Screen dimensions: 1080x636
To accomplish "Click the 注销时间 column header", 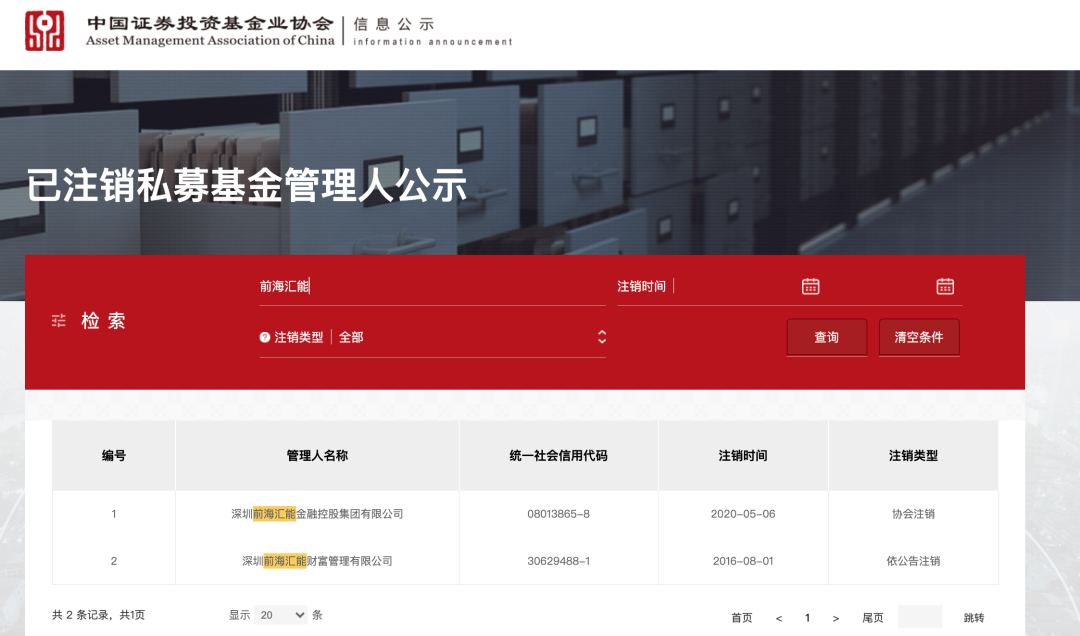I will [x=743, y=455].
